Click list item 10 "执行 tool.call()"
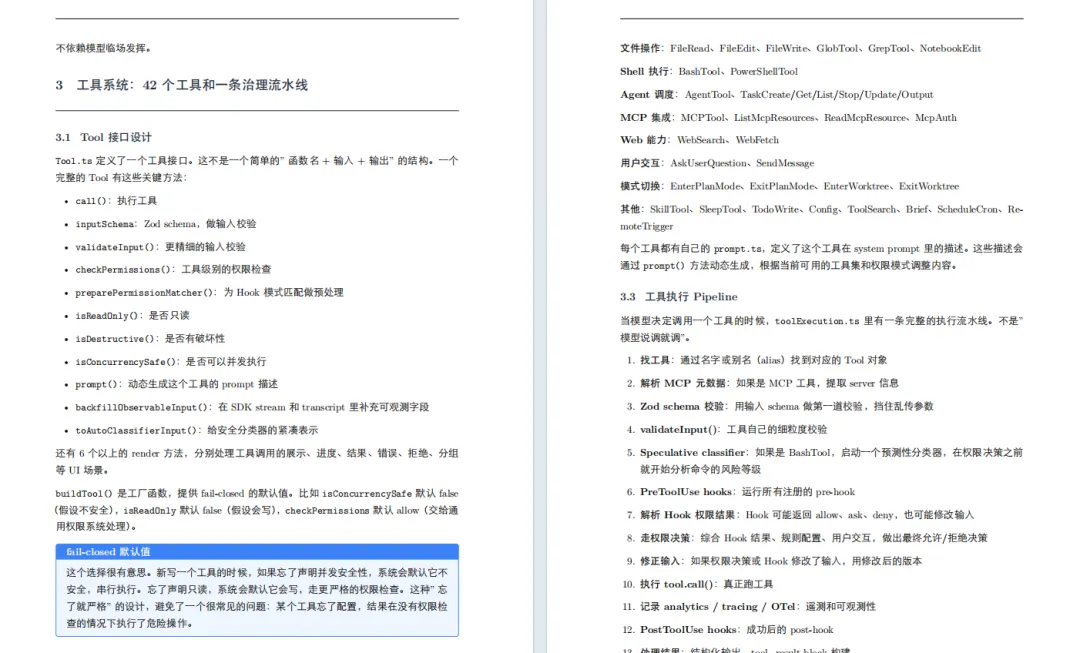This screenshot has height=653, width=1080. pyautogui.click(x=707, y=584)
